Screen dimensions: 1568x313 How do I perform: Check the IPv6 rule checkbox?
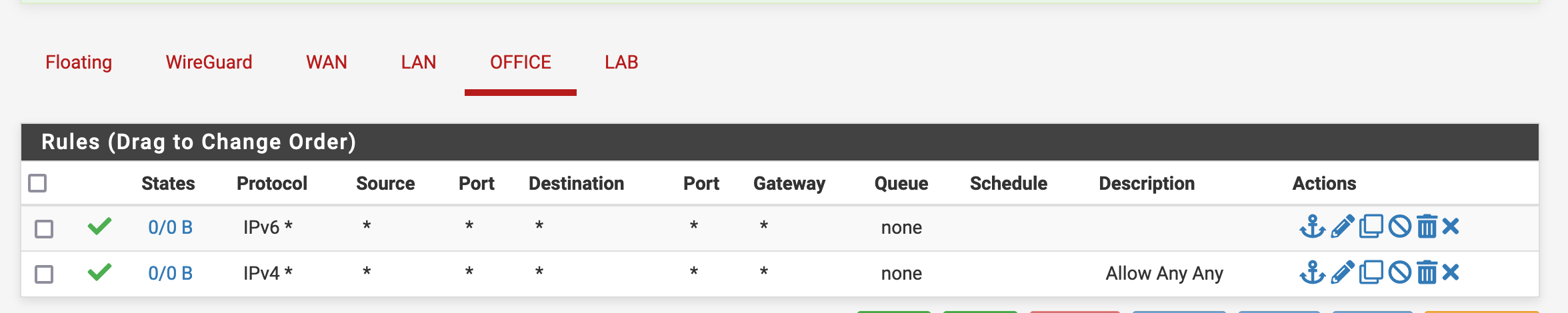[44, 228]
